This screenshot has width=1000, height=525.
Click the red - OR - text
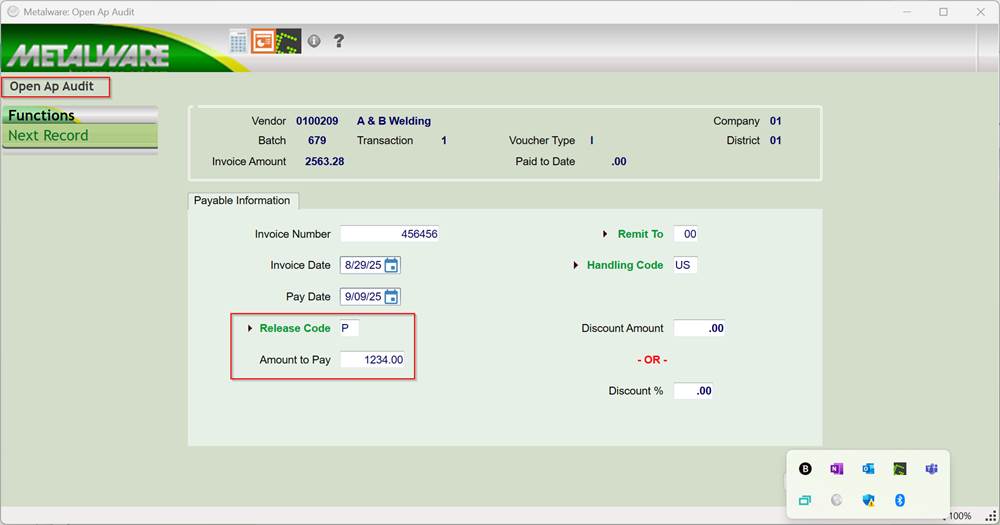click(x=652, y=360)
